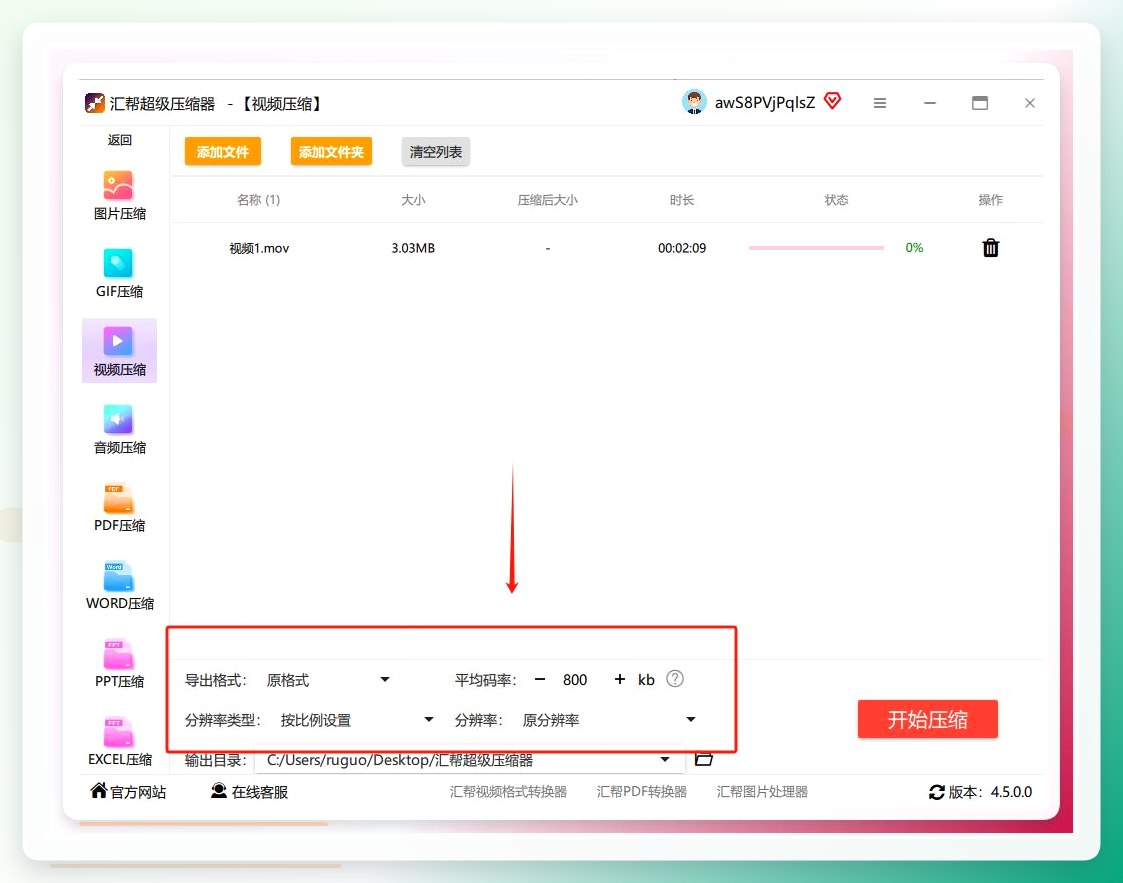Open the 图片压缩 image compression tool

point(119,196)
